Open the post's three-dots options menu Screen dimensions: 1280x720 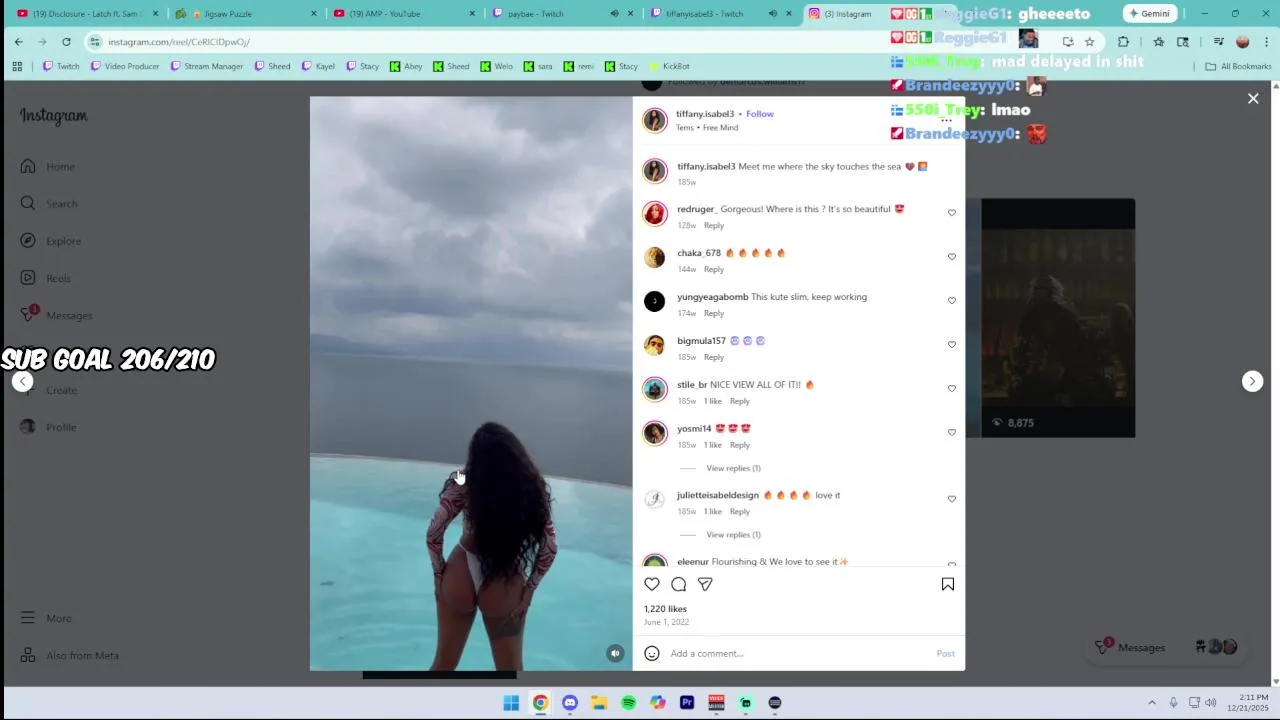(946, 121)
